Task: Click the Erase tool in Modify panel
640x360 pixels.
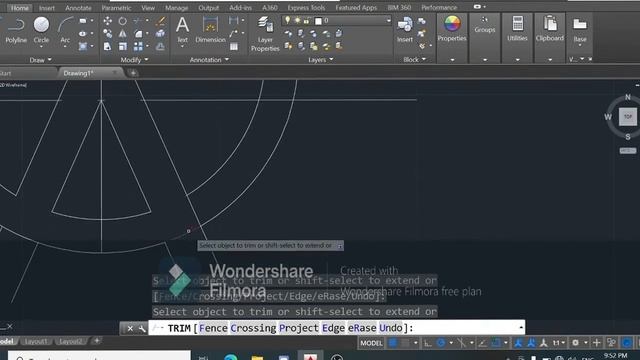Action: [161, 21]
